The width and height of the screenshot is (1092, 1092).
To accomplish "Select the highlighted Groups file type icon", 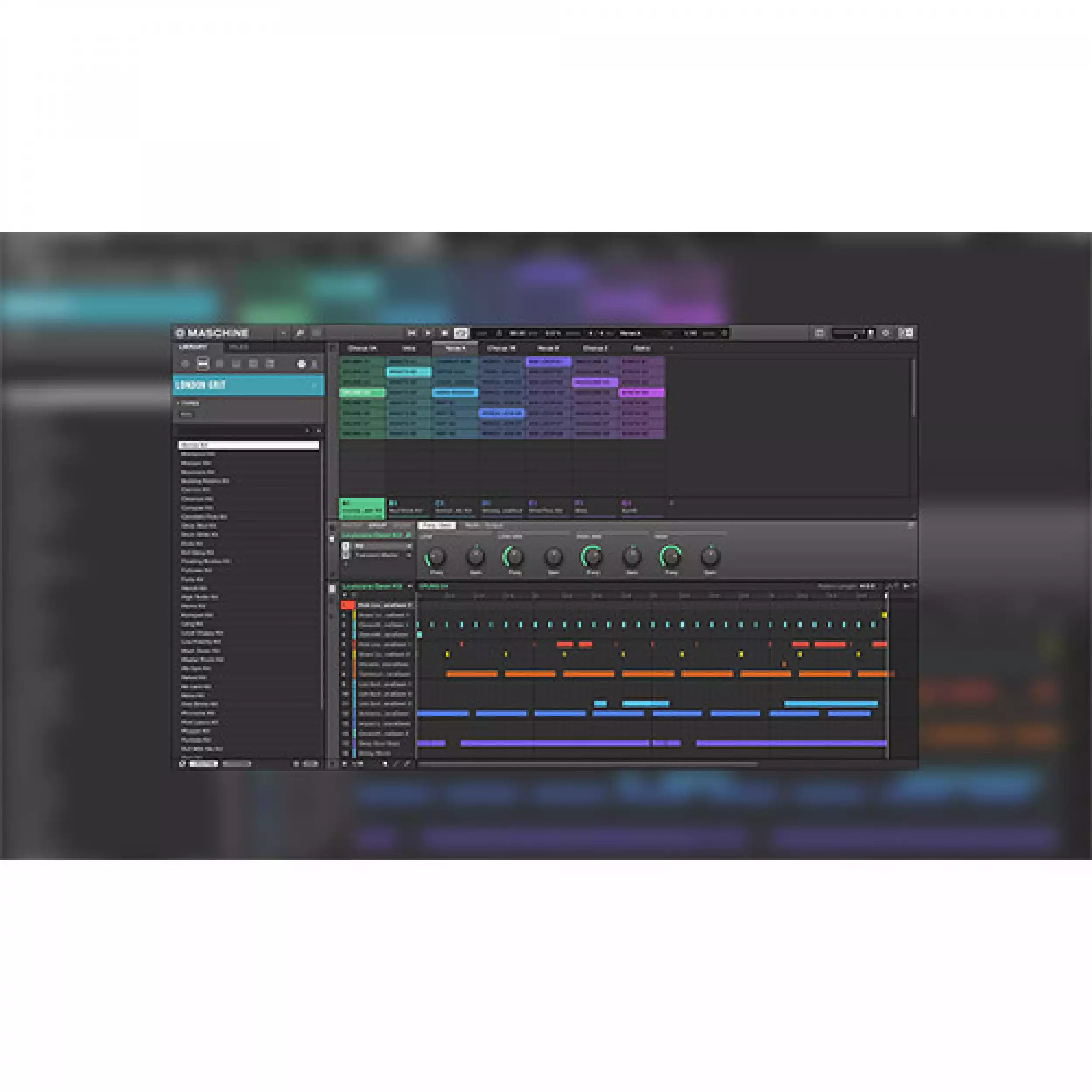I will (202, 364).
